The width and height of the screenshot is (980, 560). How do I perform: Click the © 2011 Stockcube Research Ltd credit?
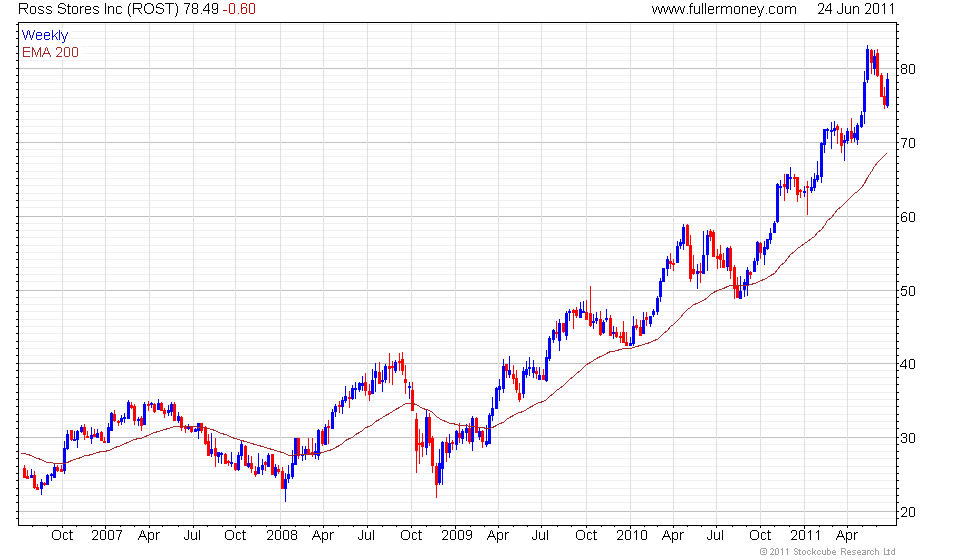click(x=828, y=551)
